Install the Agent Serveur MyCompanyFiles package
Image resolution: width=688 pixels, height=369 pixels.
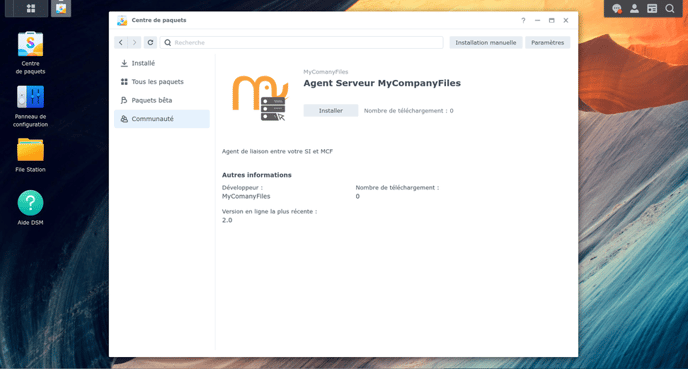coord(331,111)
